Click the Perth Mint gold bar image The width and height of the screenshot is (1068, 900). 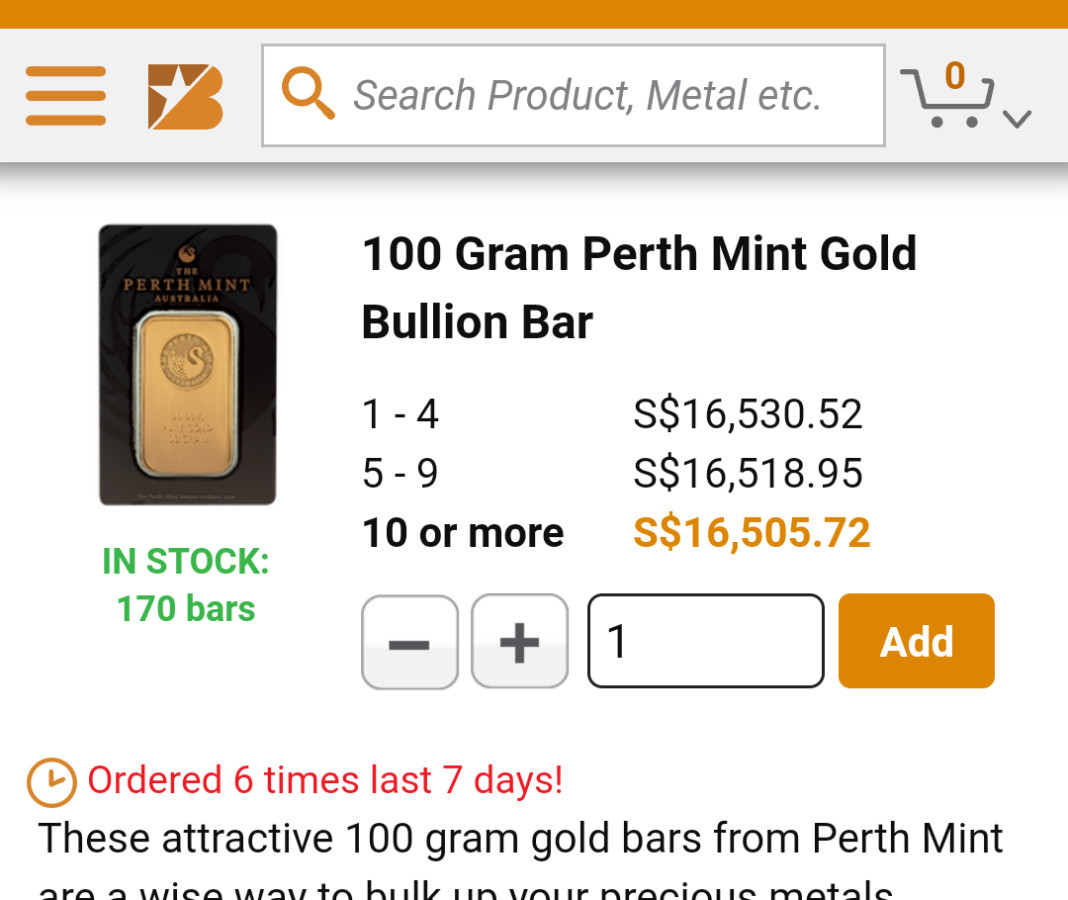187,365
